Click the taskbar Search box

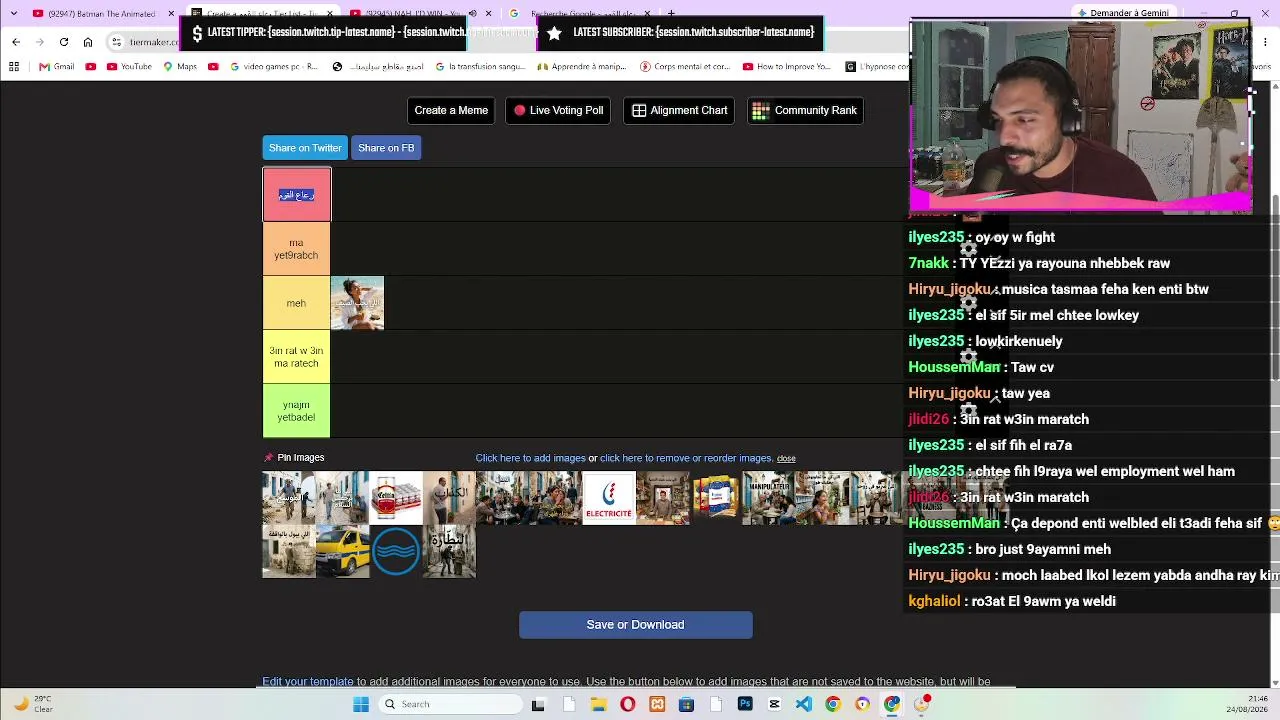tap(450, 704)
